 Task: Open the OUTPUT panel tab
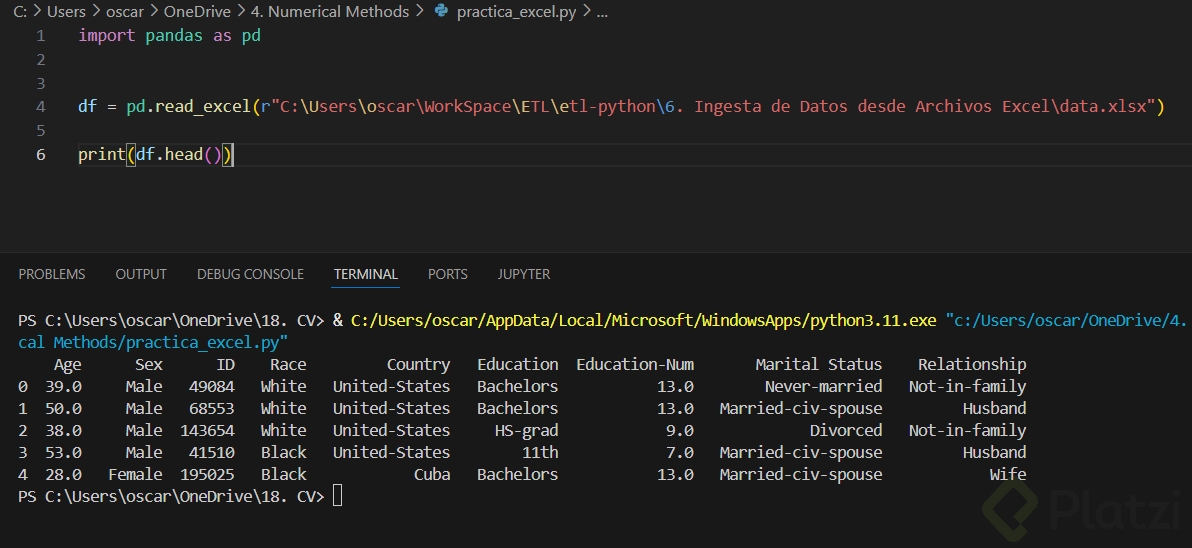[141, 274]
